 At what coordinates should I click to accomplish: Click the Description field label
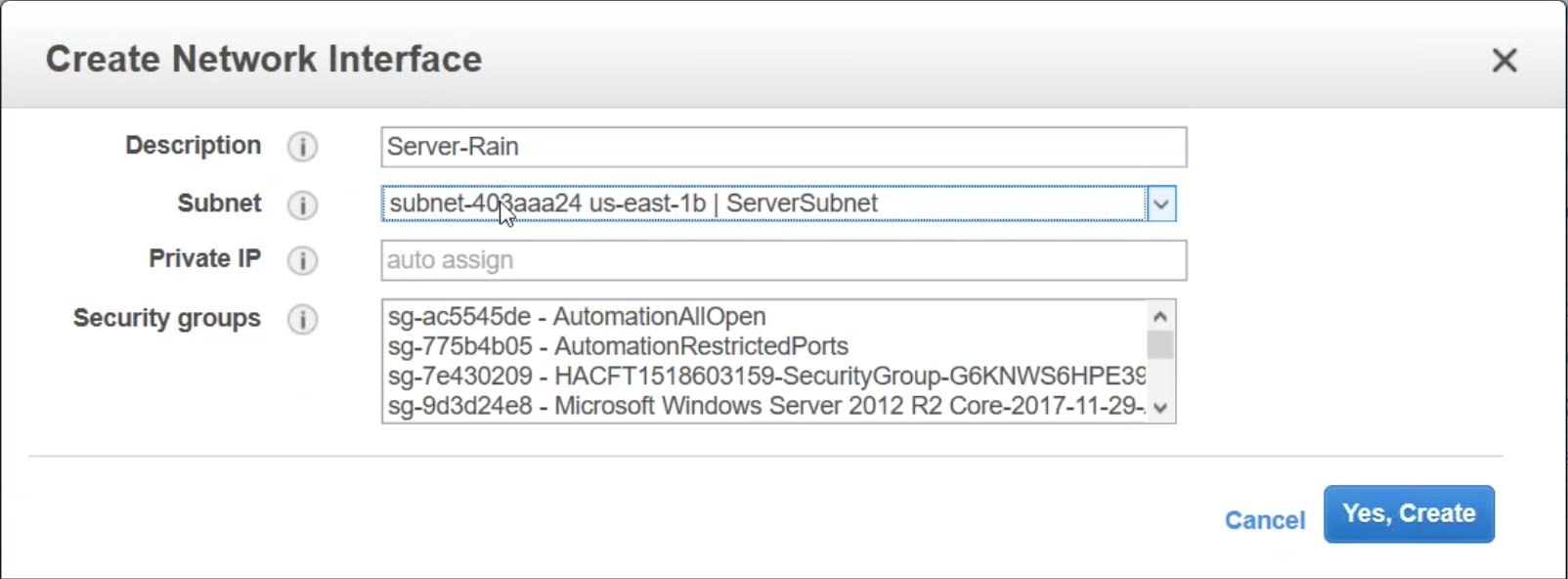[x=193, y=146]
